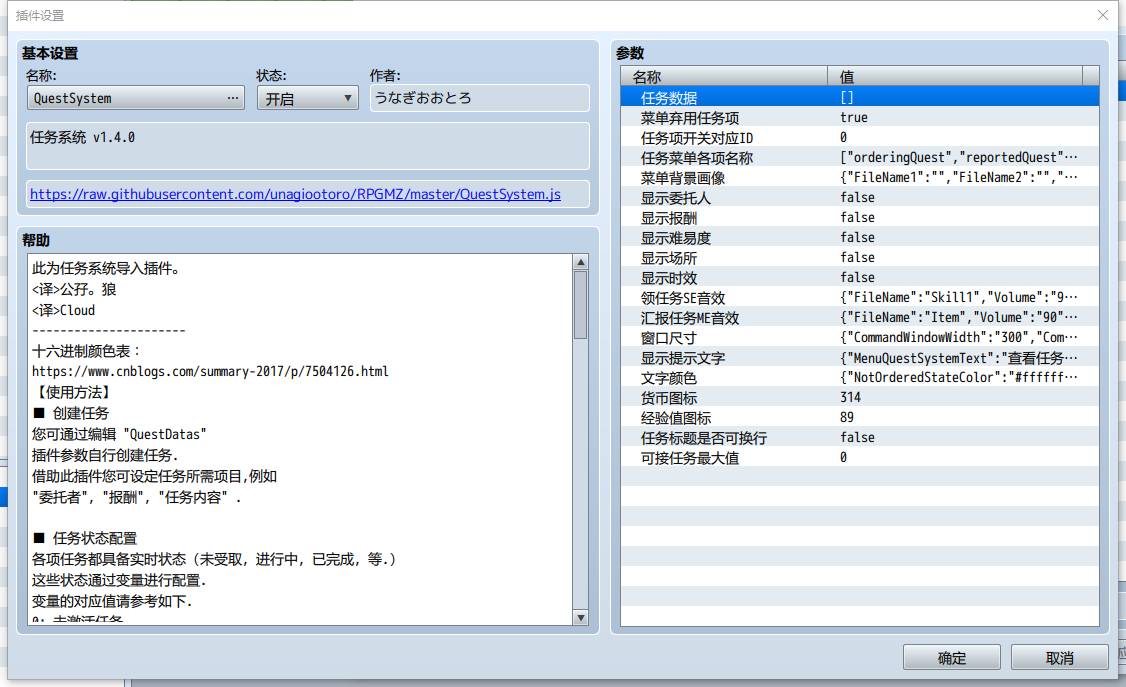The image size is (1126, 687).
Task: Click the value 314 for 货币图标
Action: [x=850, y=397]
